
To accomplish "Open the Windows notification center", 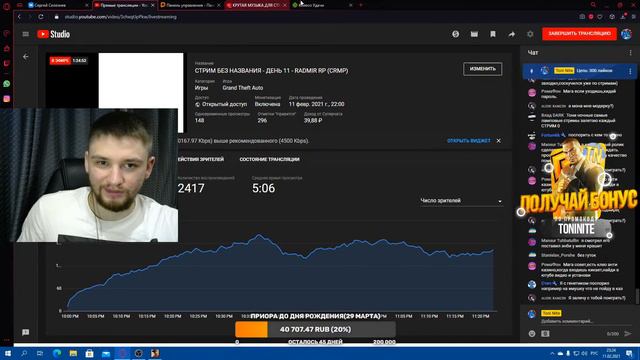I will point(629,353).
